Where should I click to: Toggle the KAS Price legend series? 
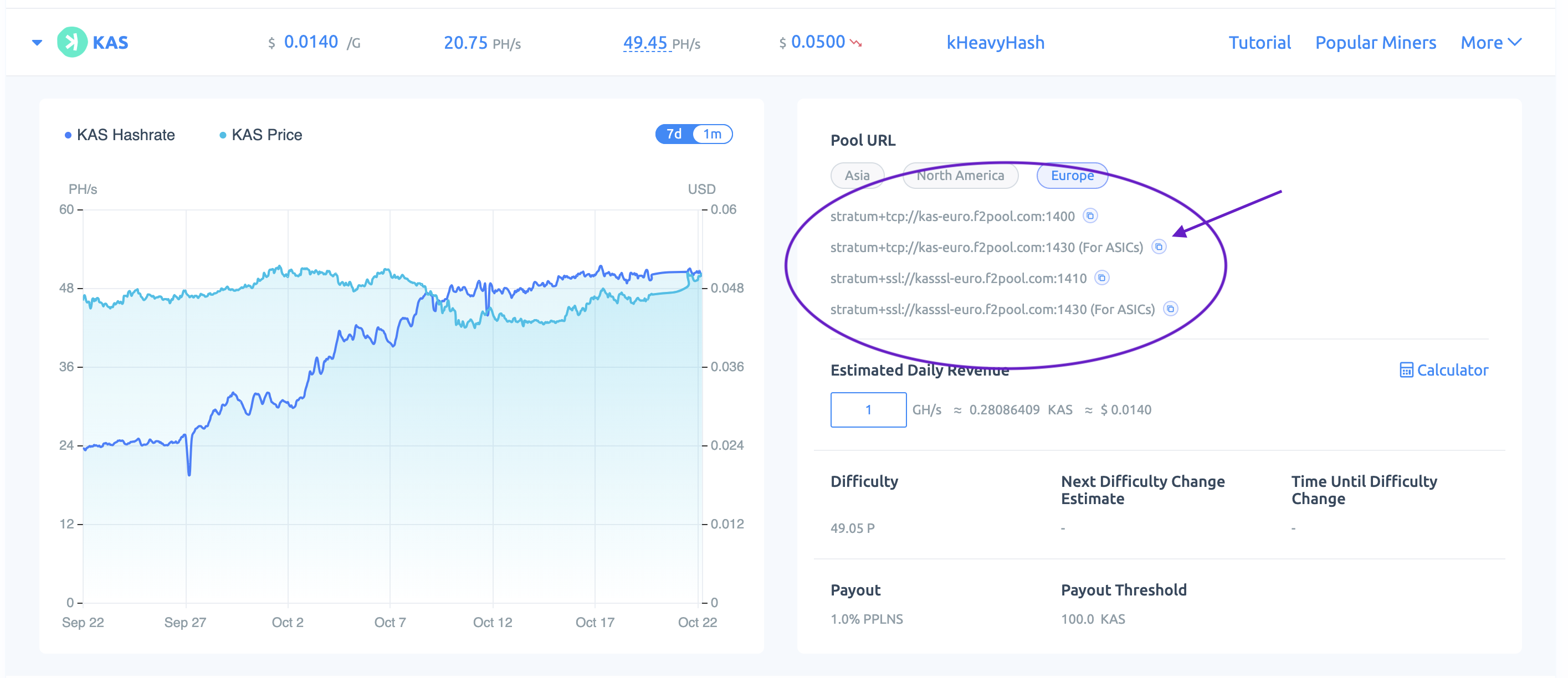pyautogui.click(x=260, y=135)
